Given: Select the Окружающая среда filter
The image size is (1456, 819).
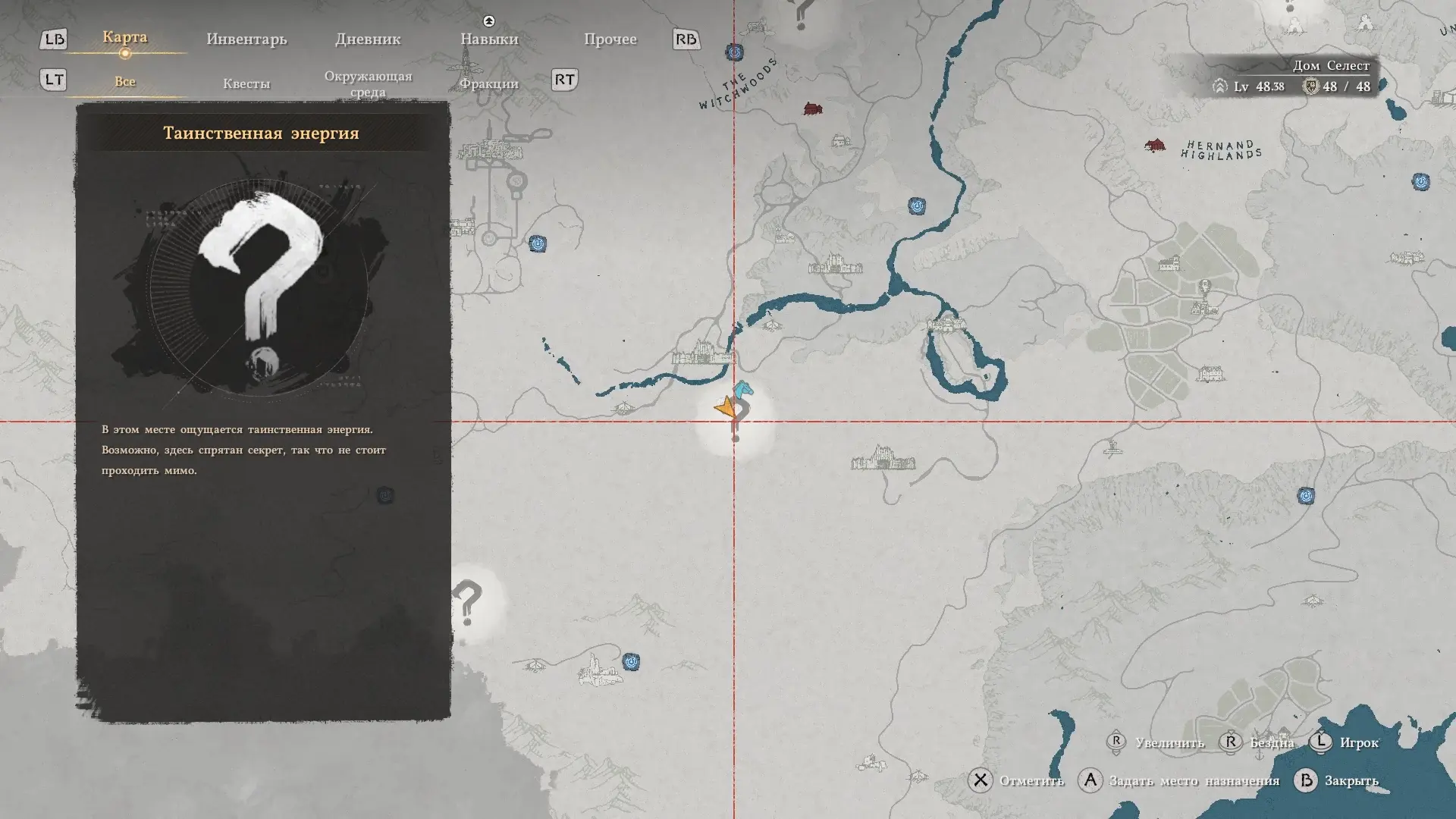Looking at the screenshot, I should [368, 83].
